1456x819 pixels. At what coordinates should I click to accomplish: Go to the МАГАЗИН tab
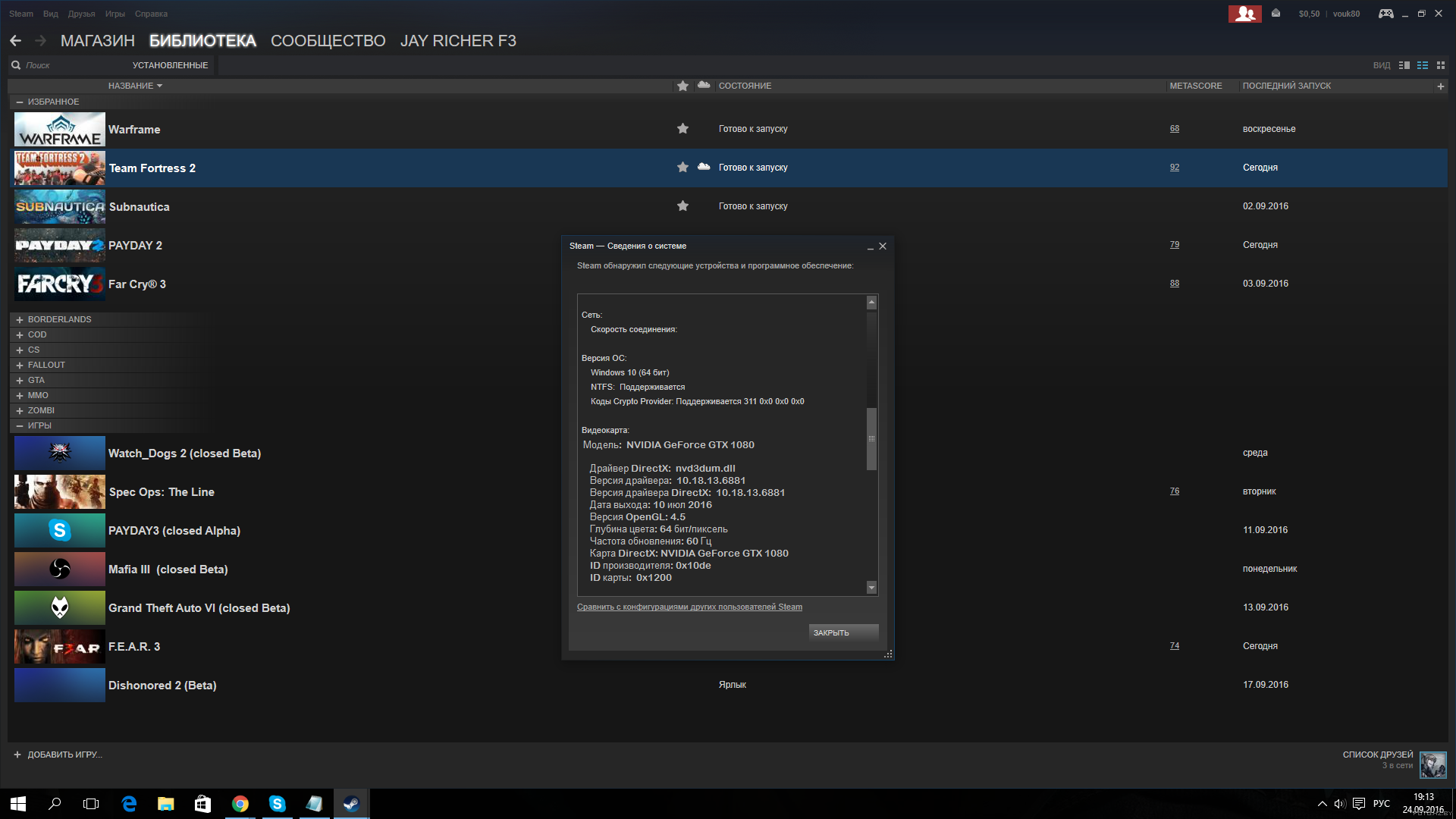98,41
